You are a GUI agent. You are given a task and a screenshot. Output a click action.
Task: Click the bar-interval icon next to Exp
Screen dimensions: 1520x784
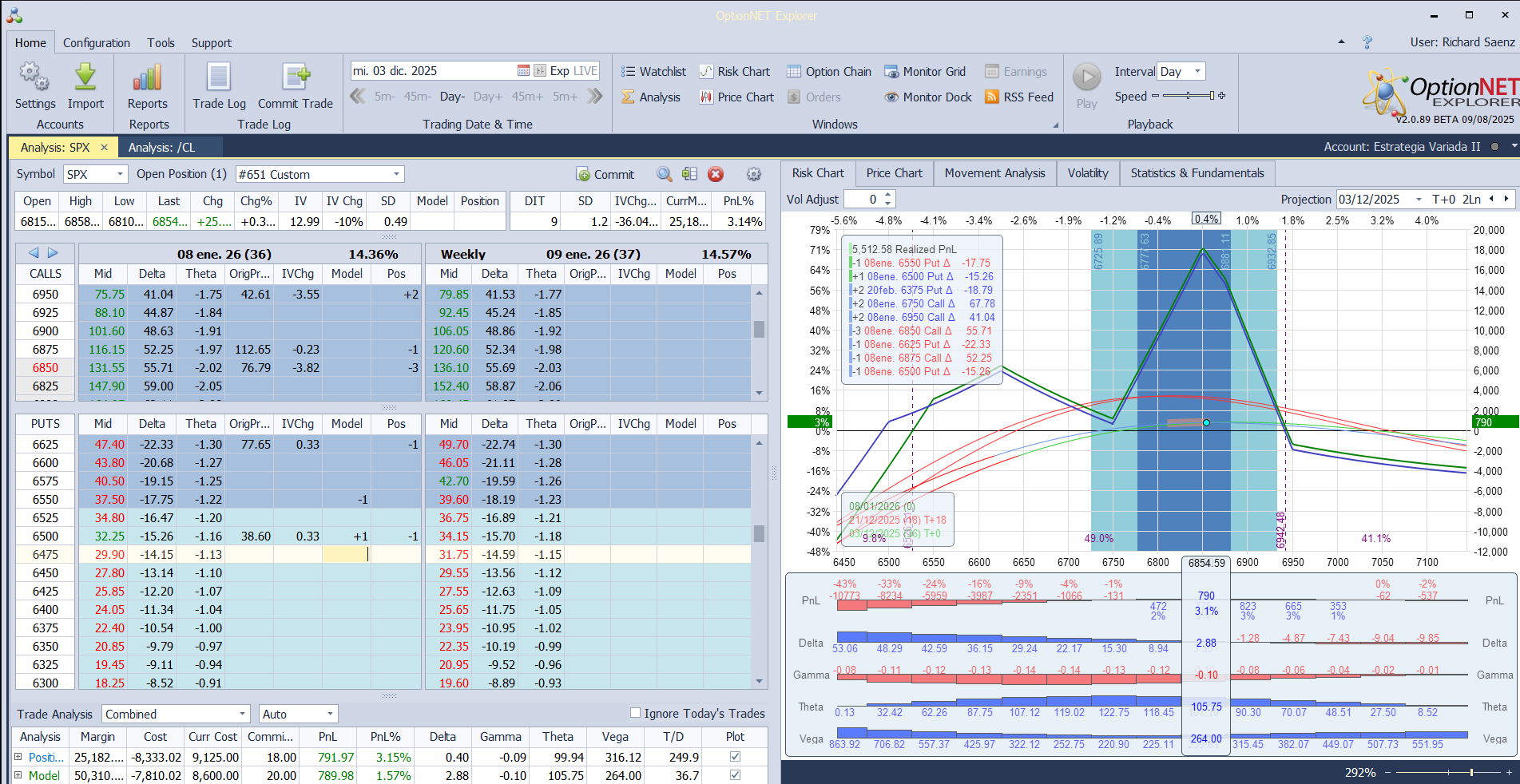540,70
